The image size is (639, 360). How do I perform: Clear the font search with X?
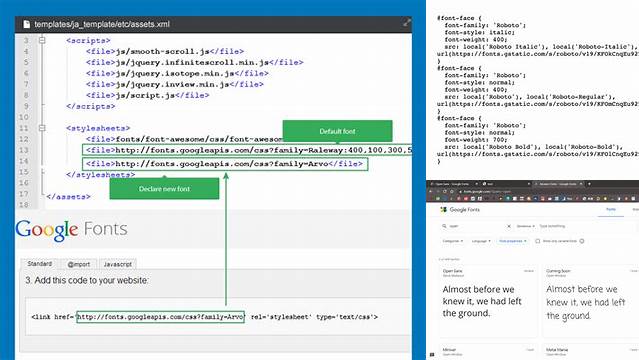(509, 226)
